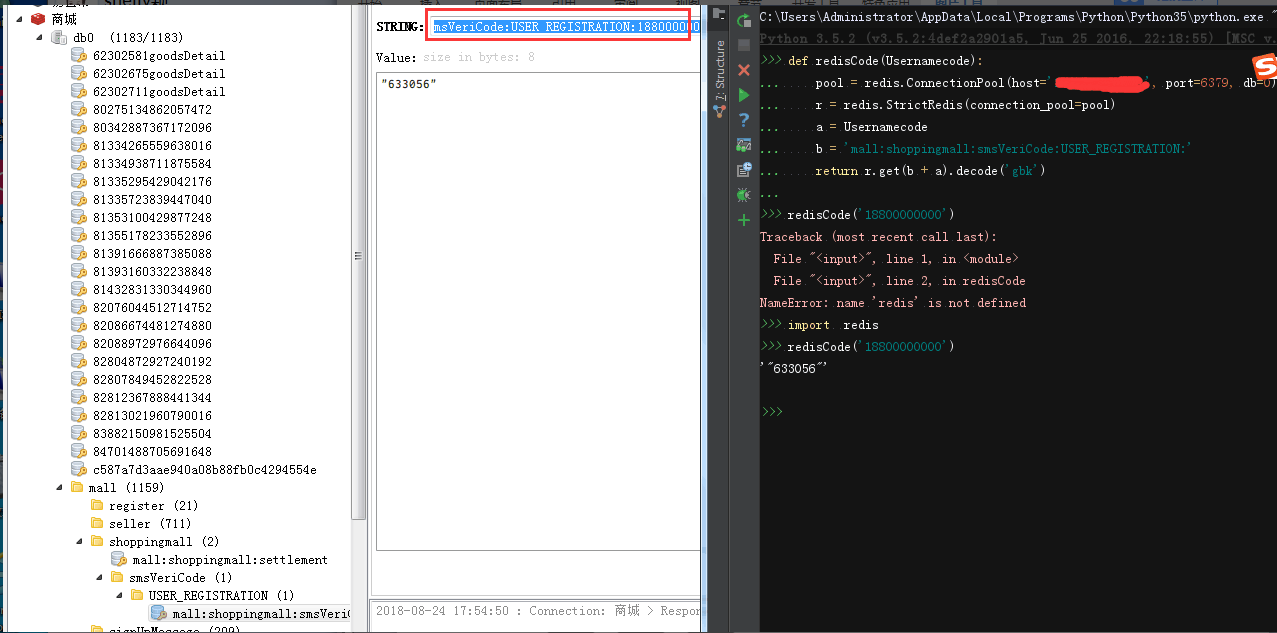Select key 82807849452822528
Viewport: 1277px width, 633px height.
[x=152, y=379]
